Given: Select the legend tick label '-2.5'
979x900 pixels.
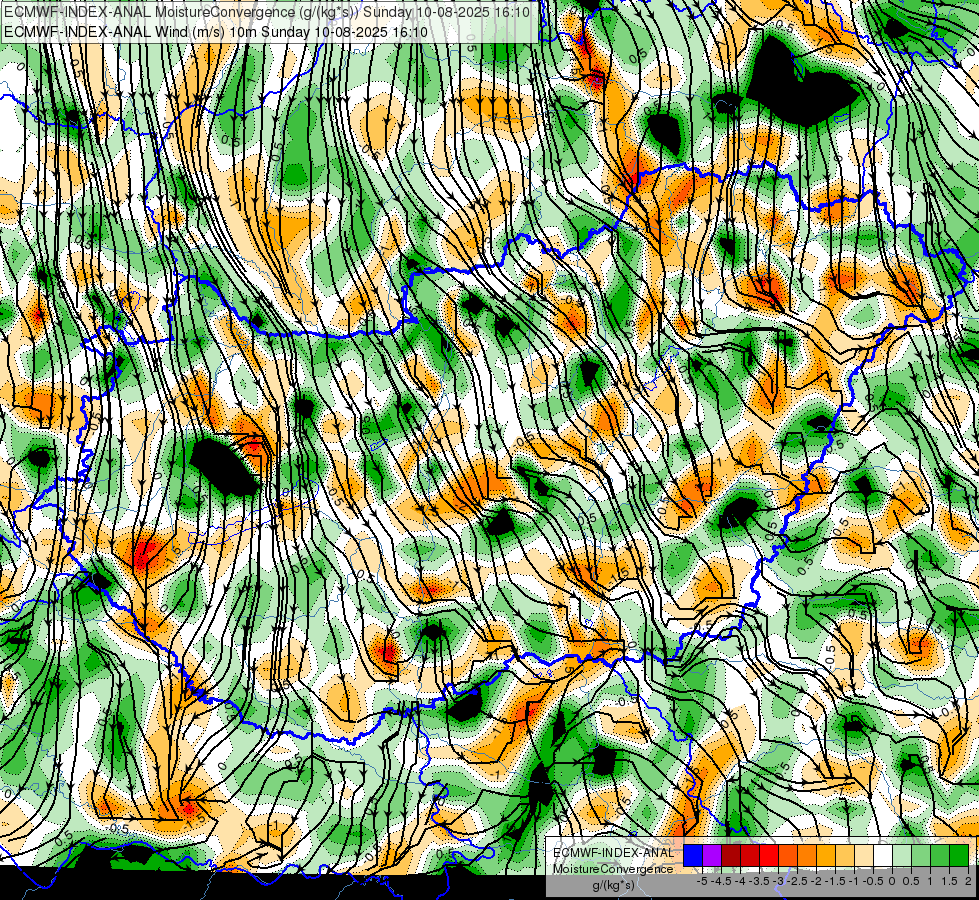Looking at the screenshot, I should pos(797,881).
